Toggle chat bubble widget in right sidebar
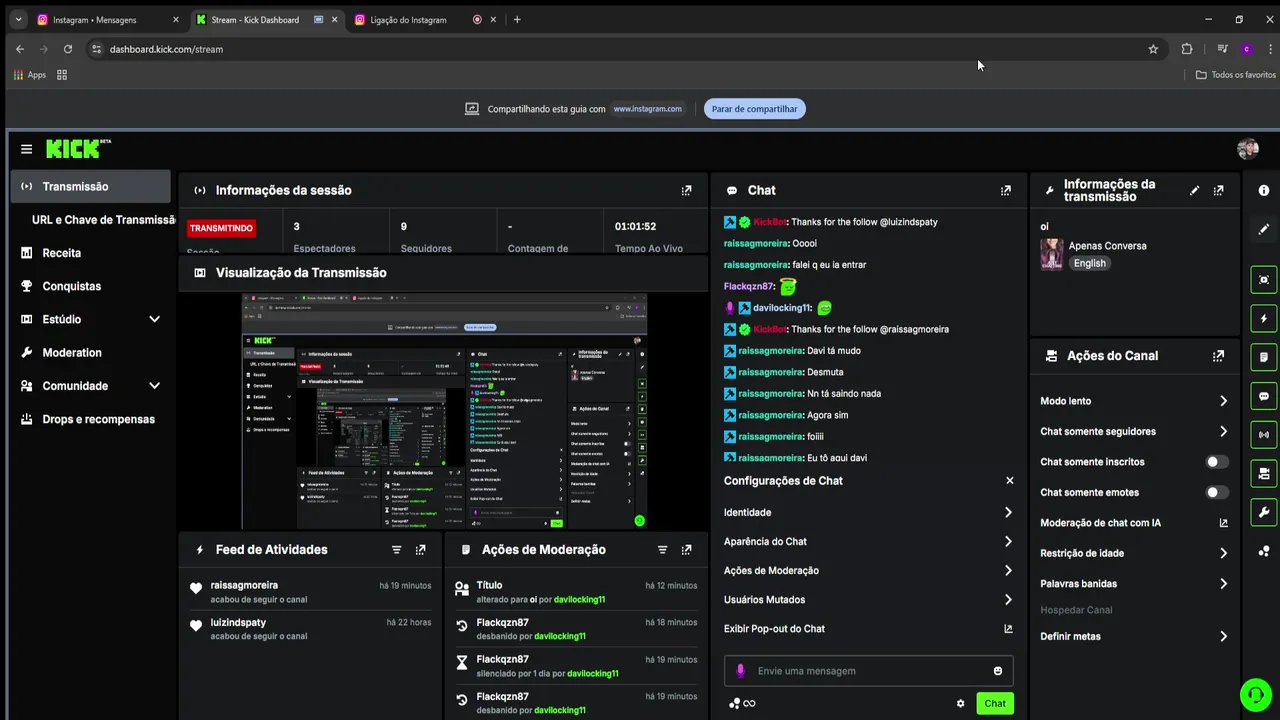Viewport: 1280px width, 720px height. coord(1264,396)
